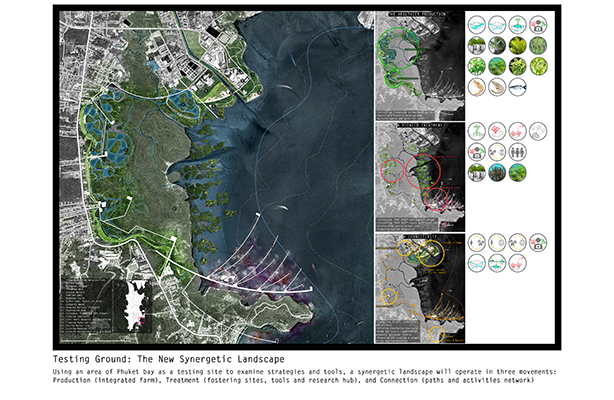This screenshot has height=400, width=614.
Task: Select the camera icon in treatment icon group
Action: pyautogui.click(x=476, y=154)
